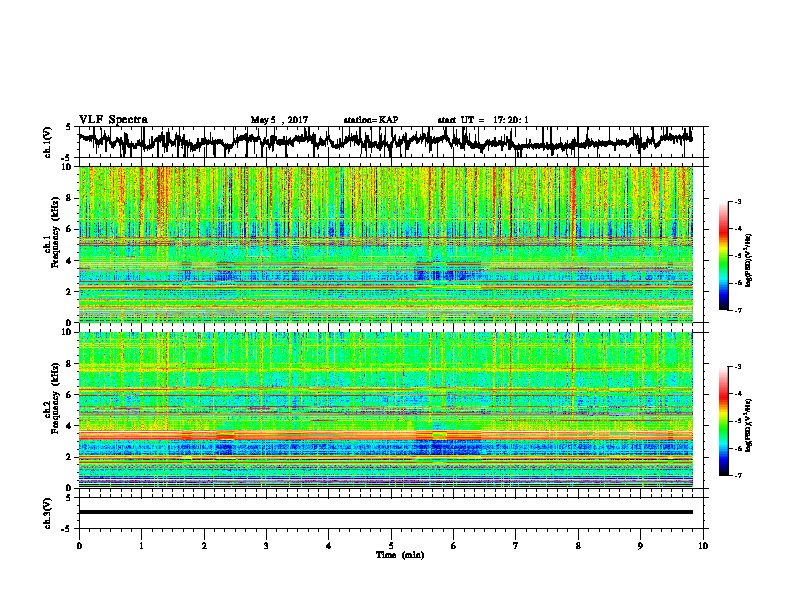Image resolution: width=792 pixels, height=612 pixels.
Task: Click the ch.1 black voltage waveform trace
Action: click(x=385, y=141)
